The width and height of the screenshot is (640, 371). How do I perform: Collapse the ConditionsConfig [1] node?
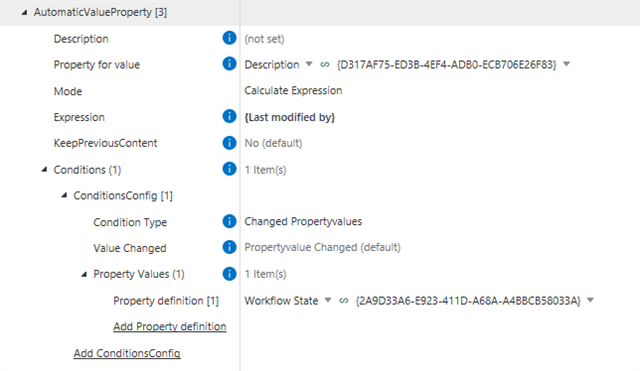pyautogui.click(x=64, y=195)
